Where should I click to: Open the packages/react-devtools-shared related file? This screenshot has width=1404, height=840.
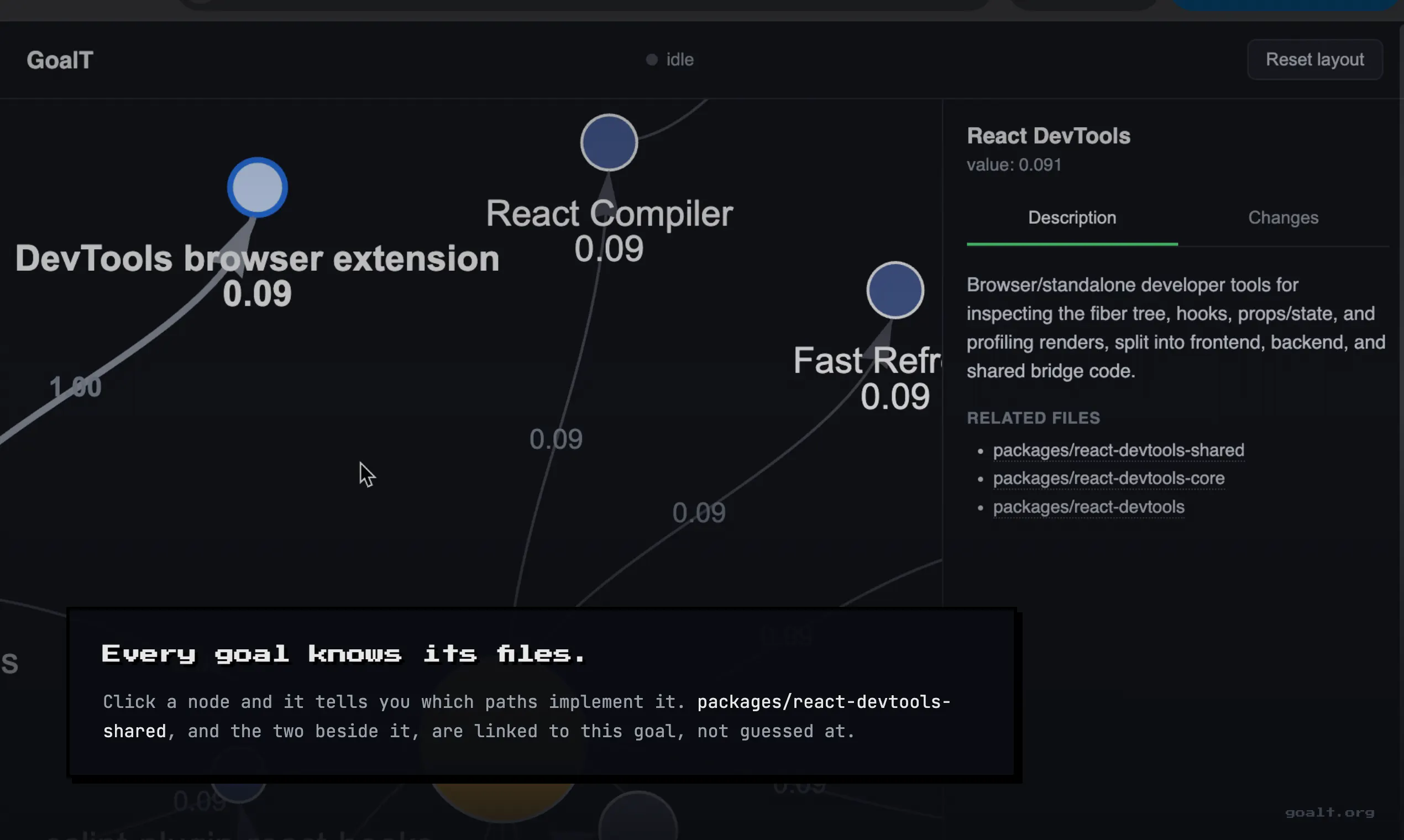pos(1118,450)
